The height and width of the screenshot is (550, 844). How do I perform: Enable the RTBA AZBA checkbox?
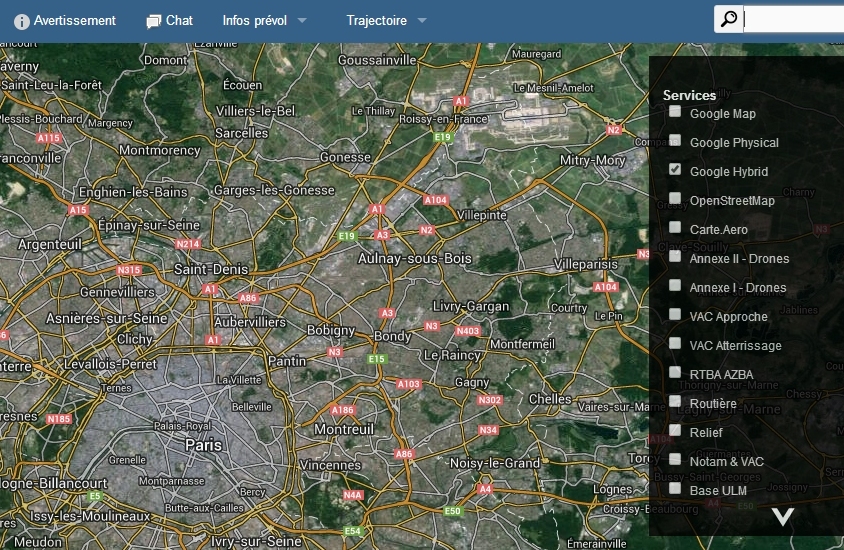674,373
